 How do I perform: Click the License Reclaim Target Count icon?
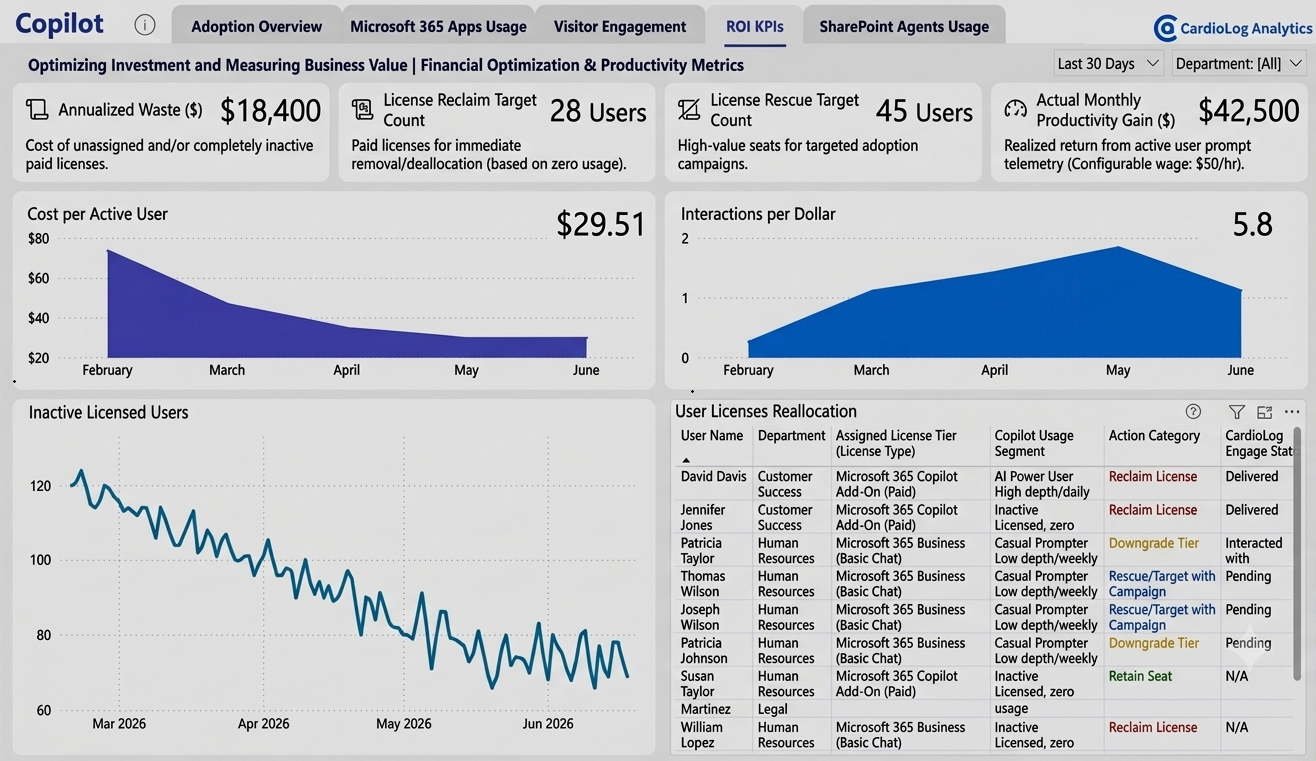363,110
